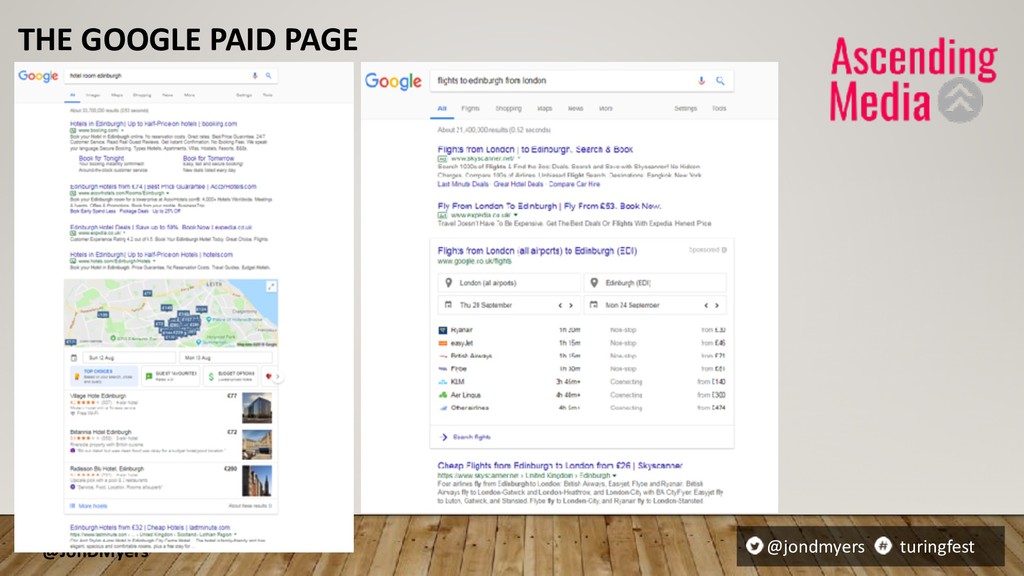Viewport: 1024px width, 576px height.
Task: Click the Book for Tomorrow sitelink
Action: [x=208, y=158]
